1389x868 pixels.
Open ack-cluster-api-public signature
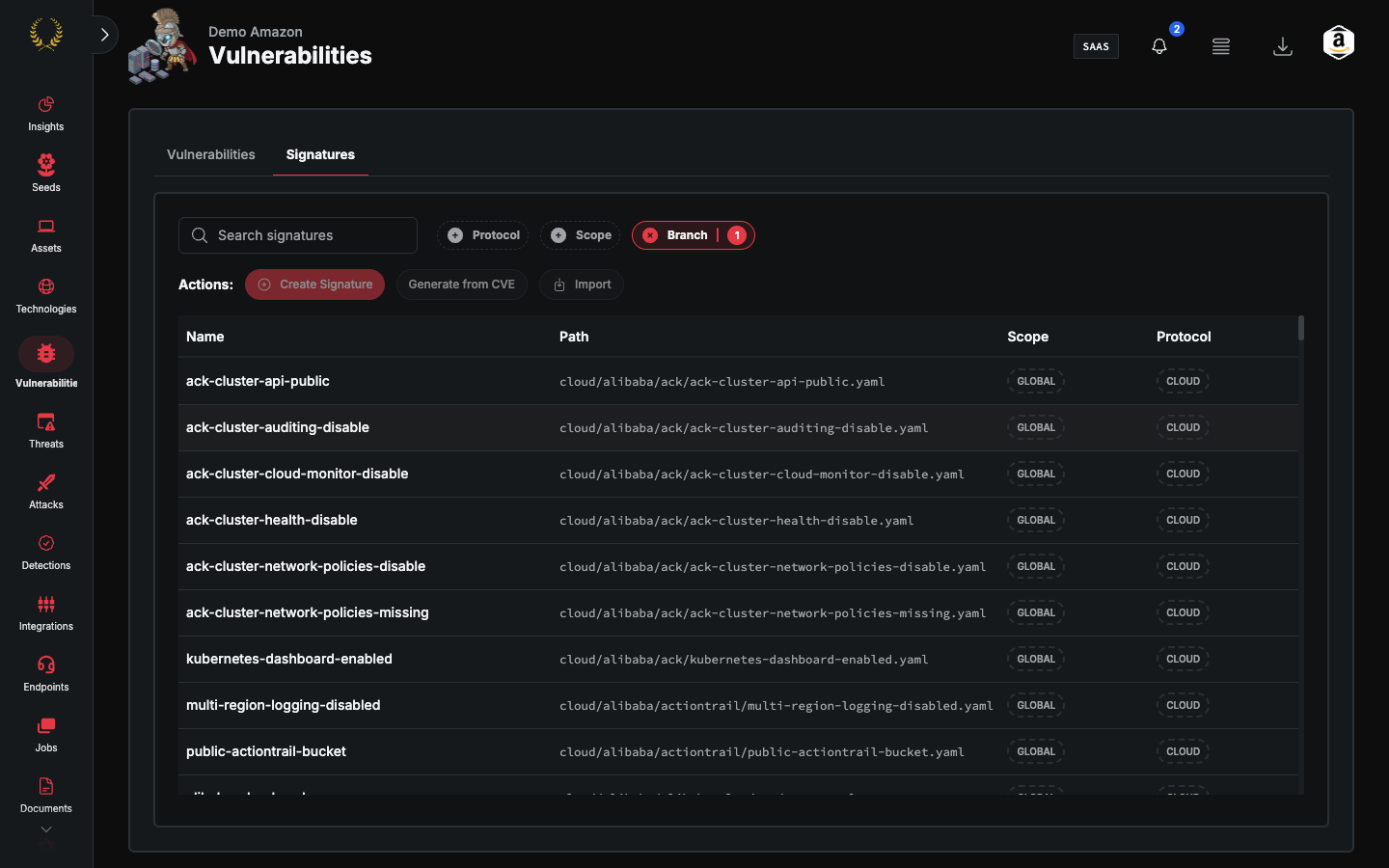pos(258,381)
